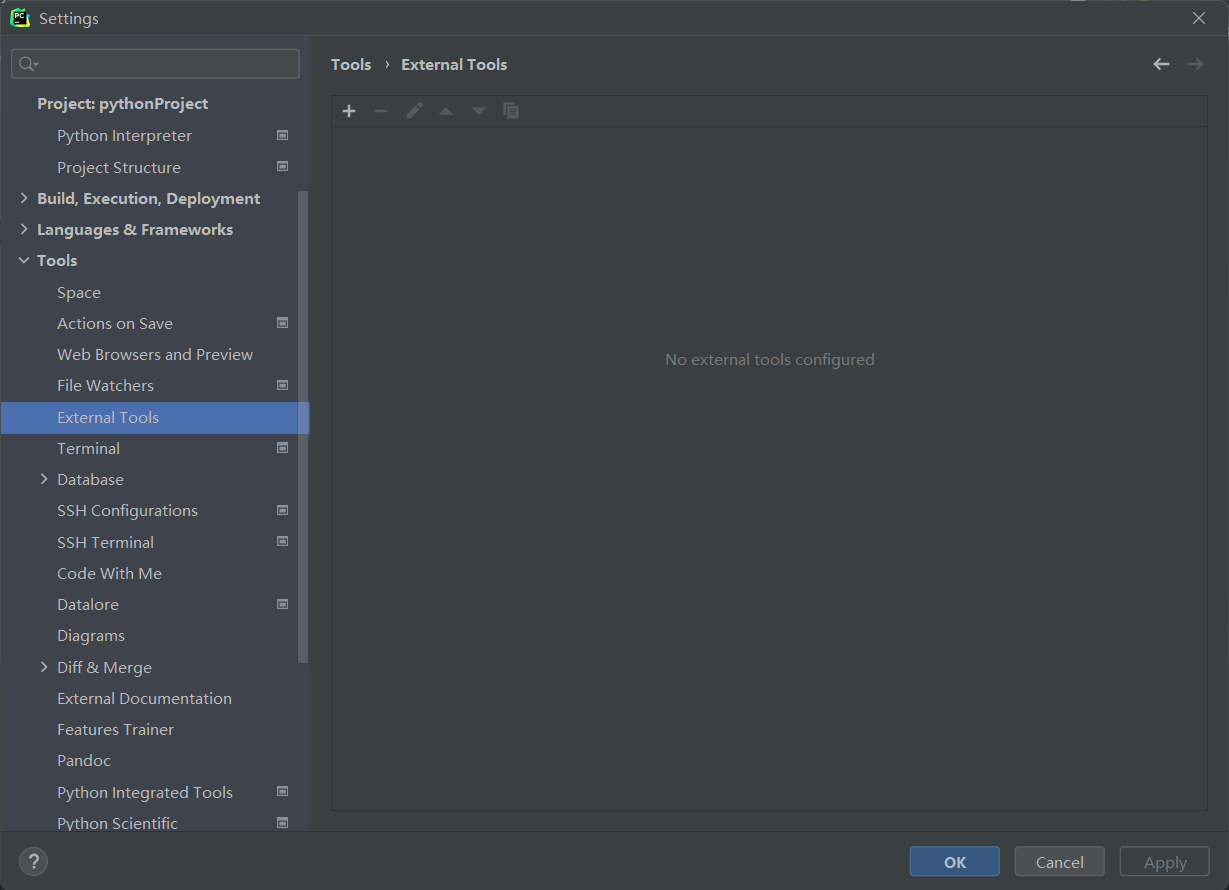This screenshot has width=1229, height=890.
Task: Select Database settings
Action: click(x=90, y=479)
